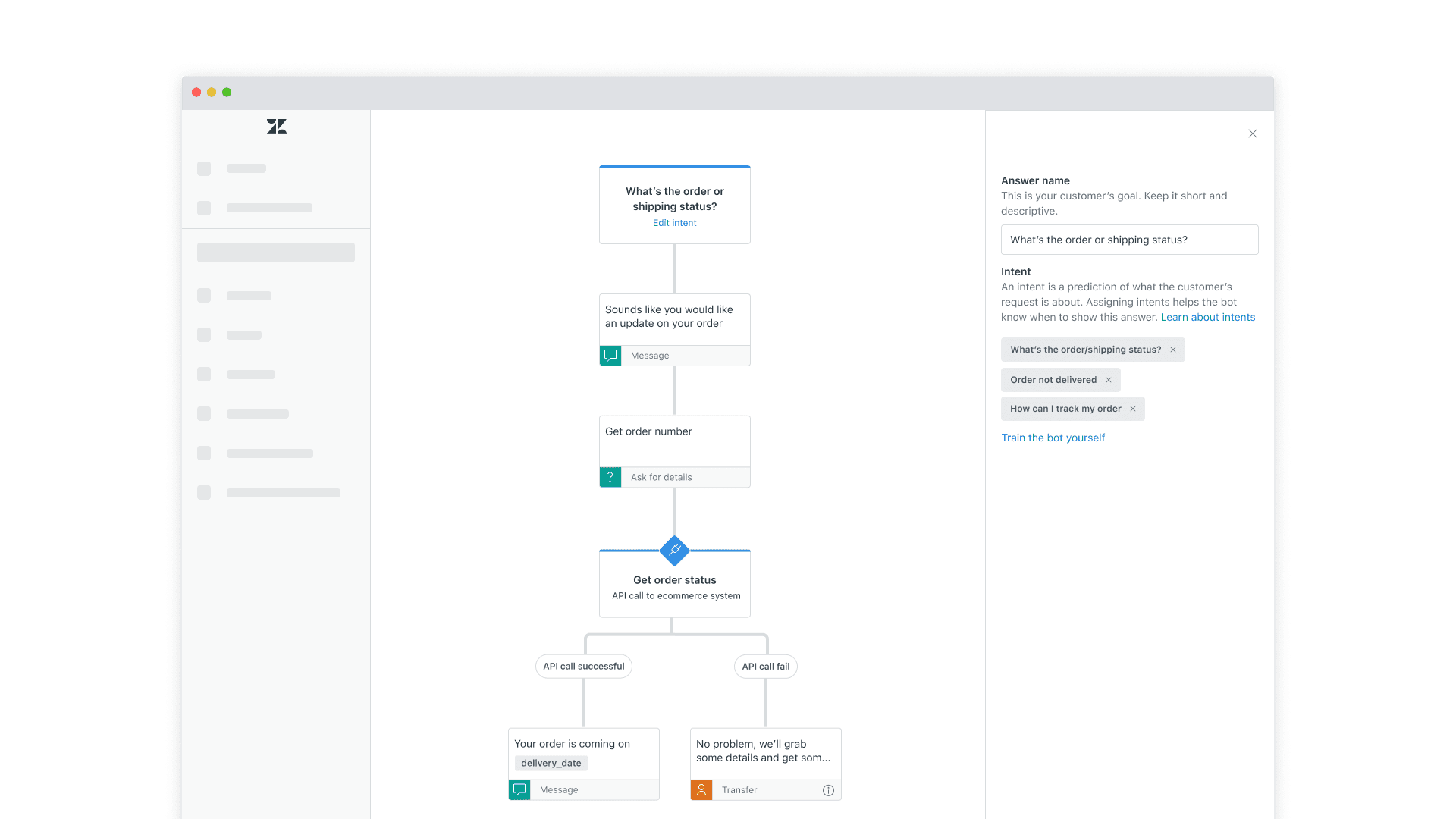This screenshot has width=1456, height=819.
Task: Click Train the bot yourself link
Action: tap(1053, 437)
